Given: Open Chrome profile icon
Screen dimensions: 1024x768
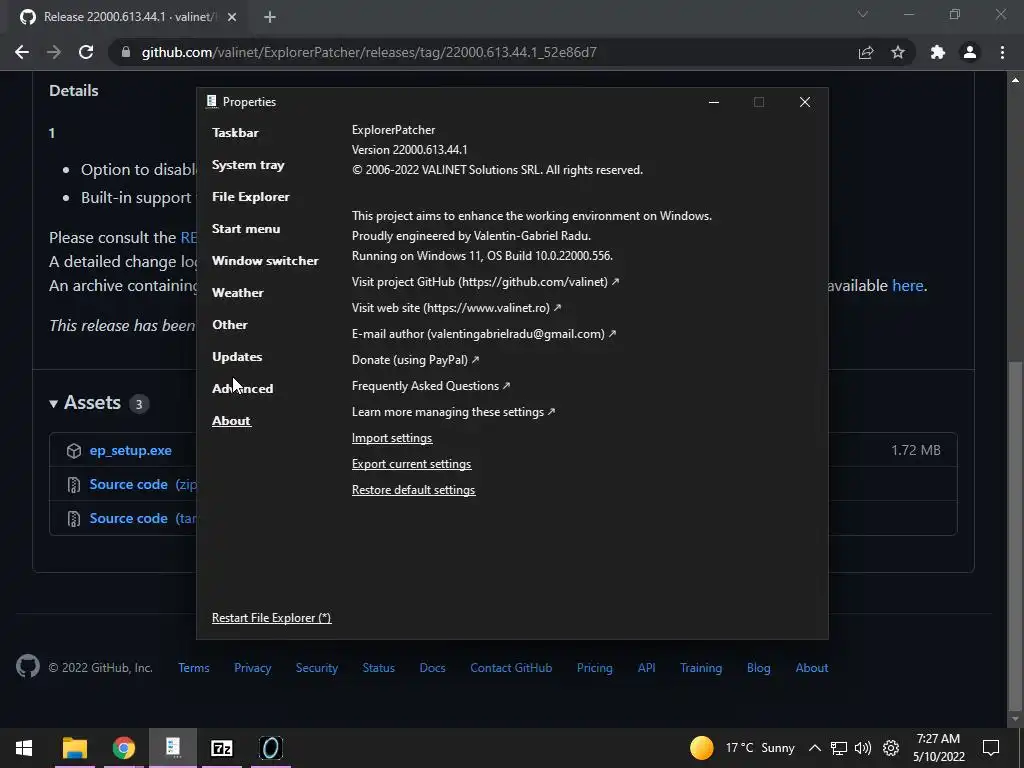Looking at the screenshot, I should 970,52.
